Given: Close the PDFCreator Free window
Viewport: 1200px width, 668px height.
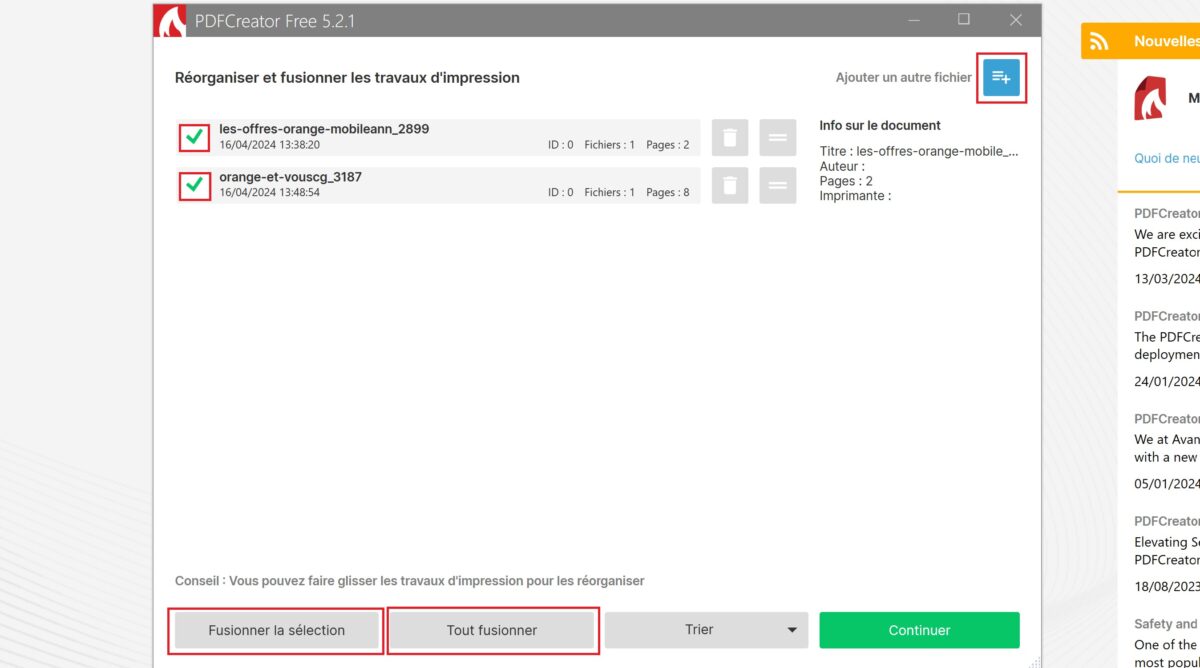Looking at the screenshot, I should click(1016, 20).
